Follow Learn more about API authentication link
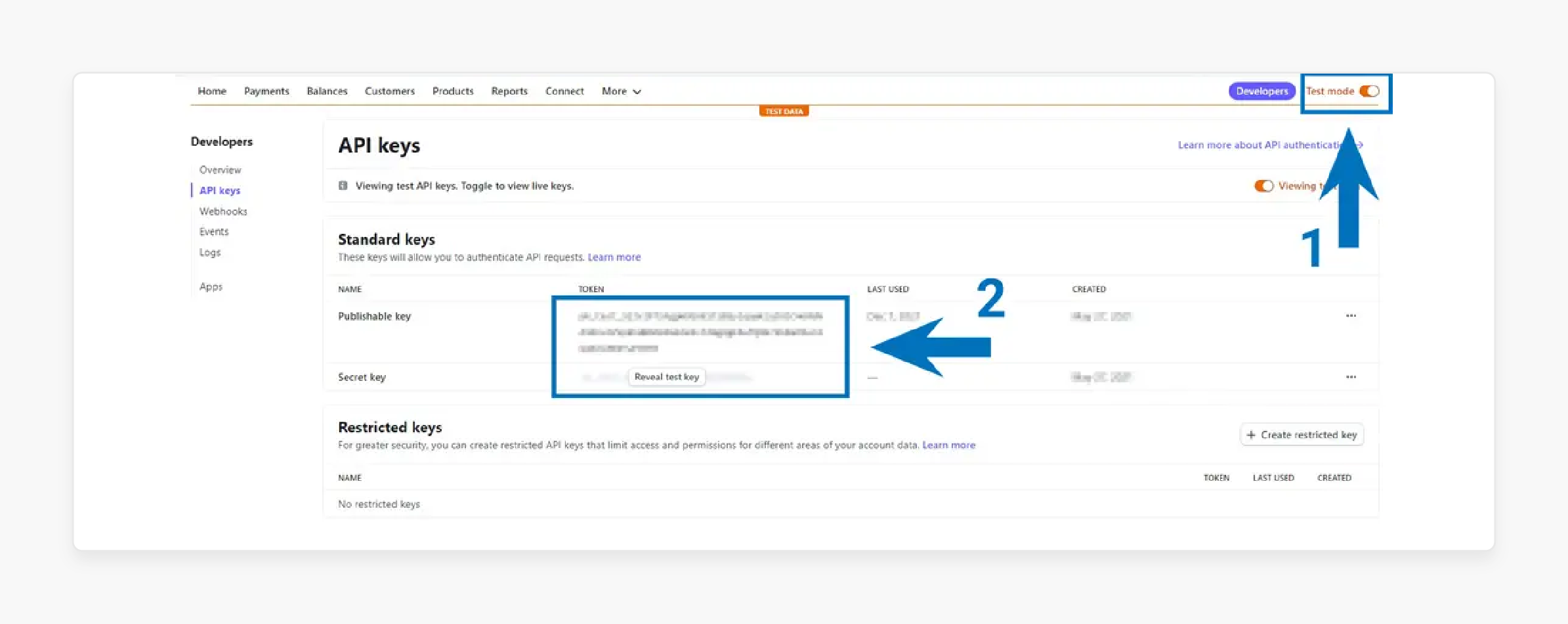Image resolution: width=1568 pixels, height=624 pixels. [1270, 145]
